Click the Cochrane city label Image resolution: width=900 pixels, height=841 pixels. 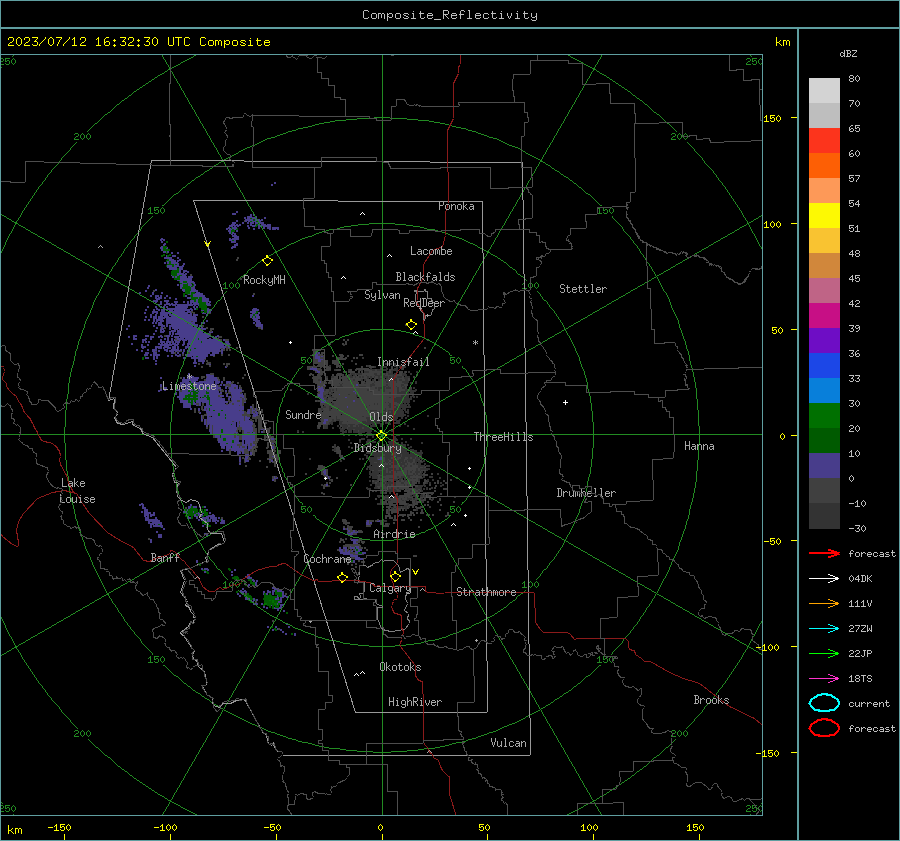[x=327, y=559]
